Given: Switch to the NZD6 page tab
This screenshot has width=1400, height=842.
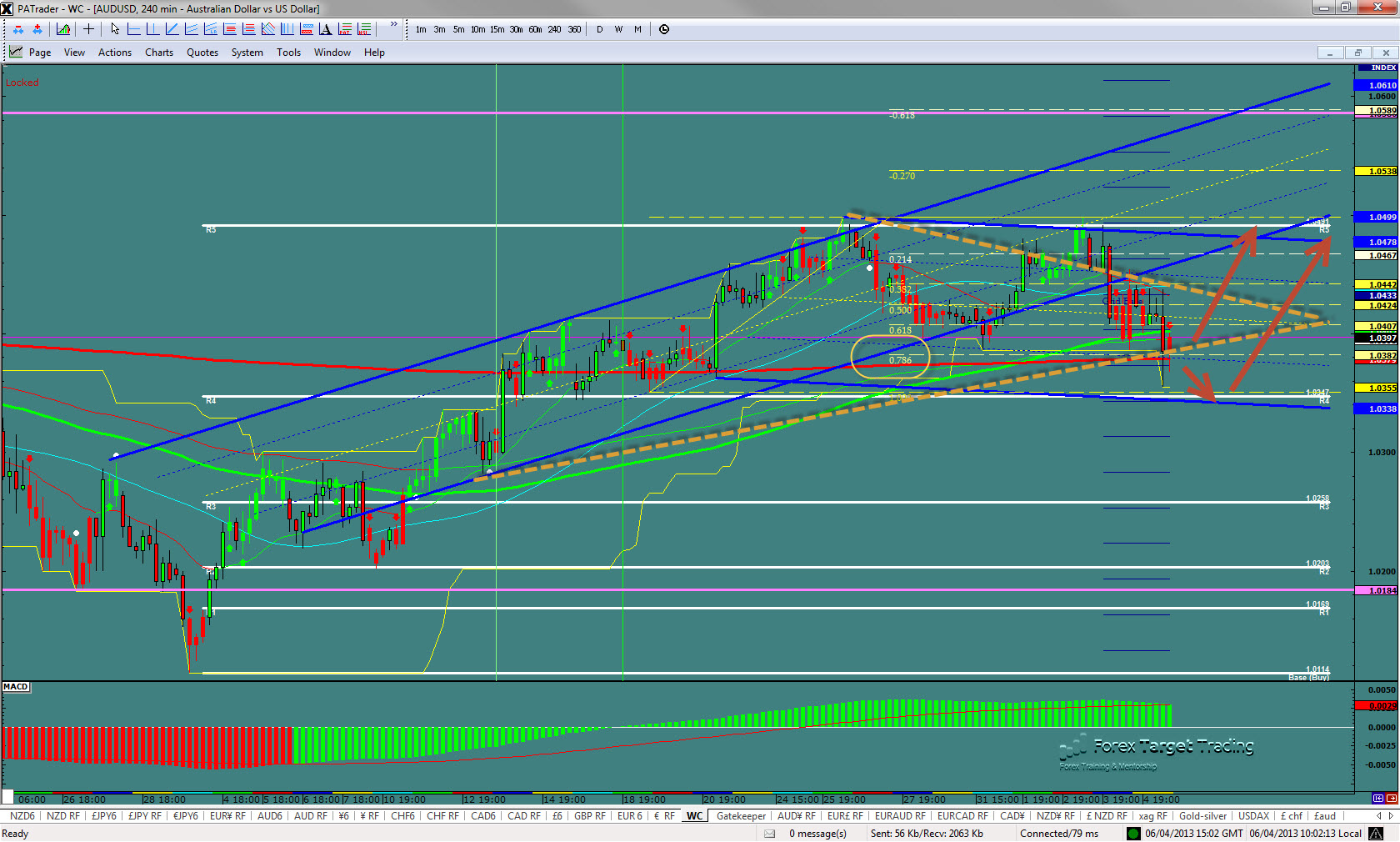Looking at the screenshot, I should [x=22, y=816].
